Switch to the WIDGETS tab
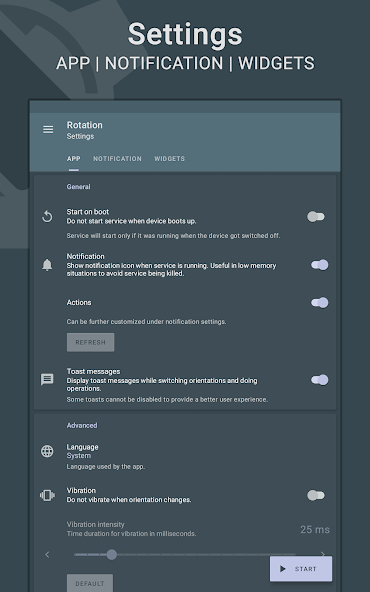 pos(170,159)
